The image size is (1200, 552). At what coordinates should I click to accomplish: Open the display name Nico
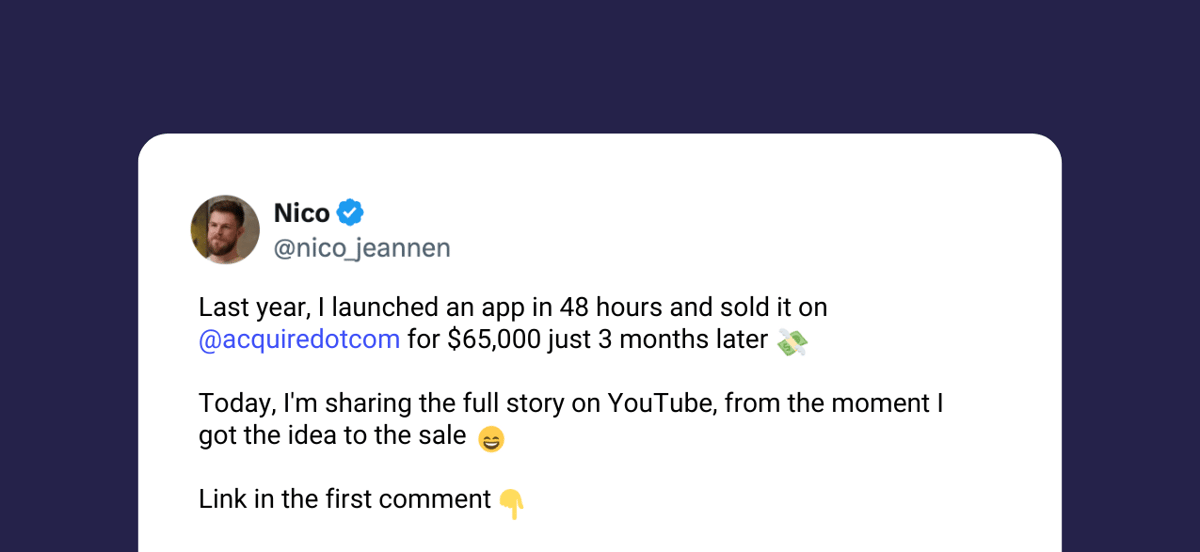[x=302, y=213]
